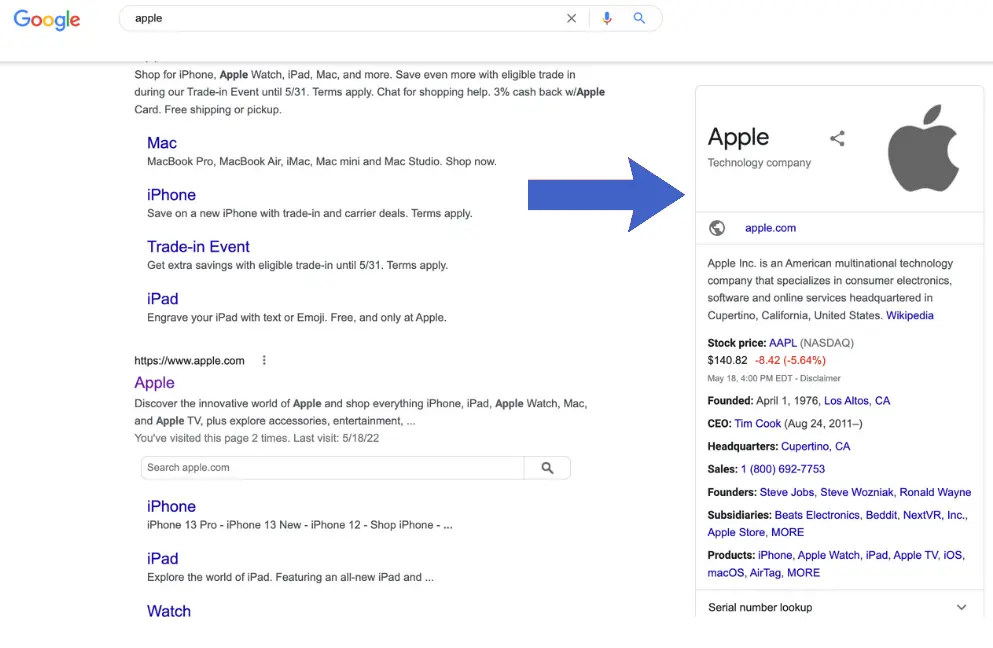
Task: Click Cupertino, CA headquarters link
Action: (815, 447)
